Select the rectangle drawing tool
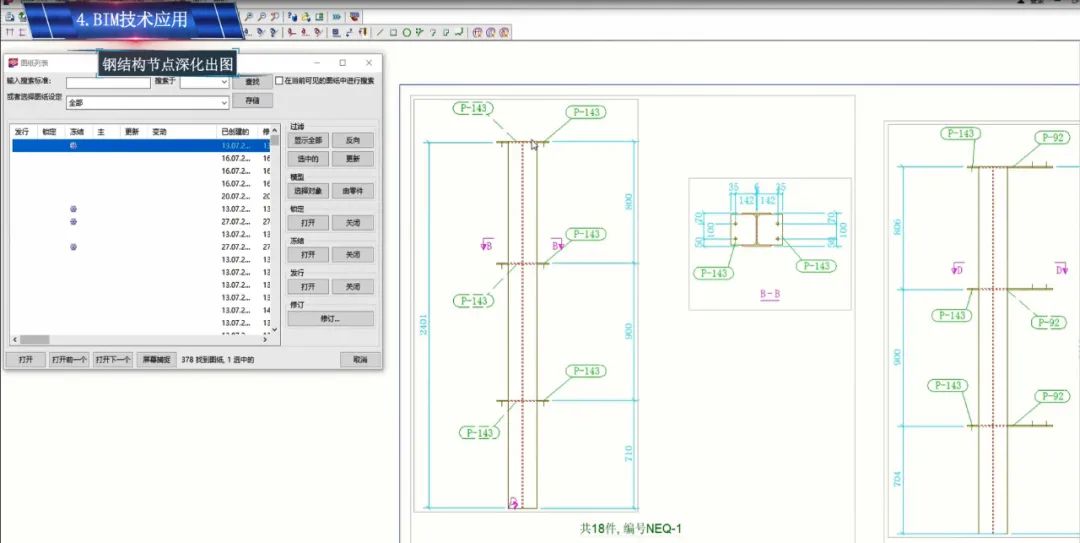Screen dimensions: 1080x543 [393, 32]
